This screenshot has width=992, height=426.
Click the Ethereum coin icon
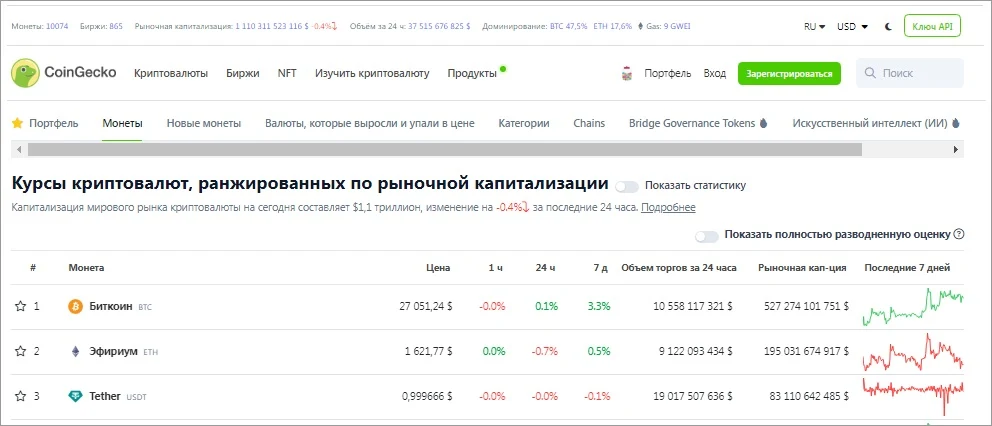point(75,351)
